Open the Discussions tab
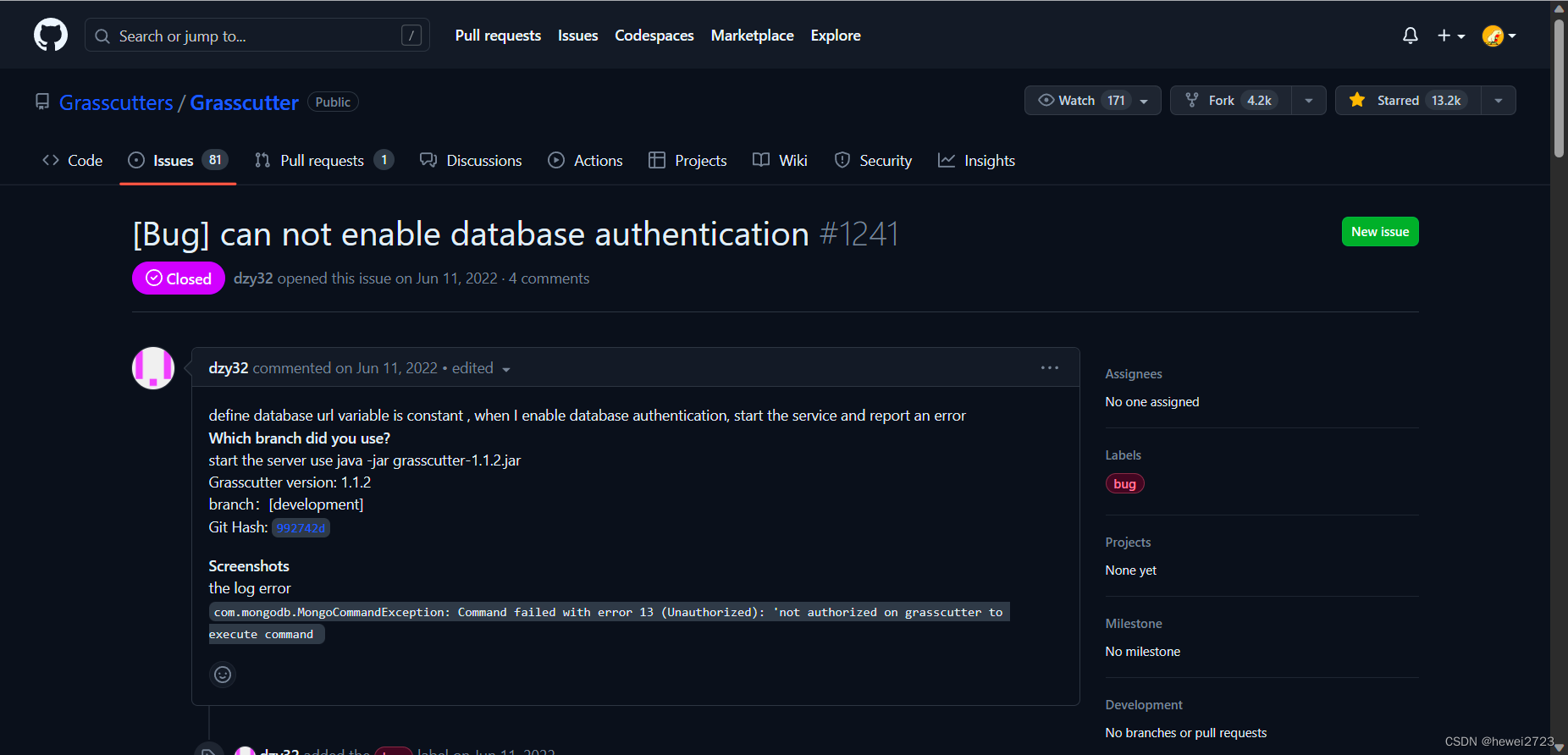Image resolution: width=1568 pixels, height=755 pixels. (471, 161)
